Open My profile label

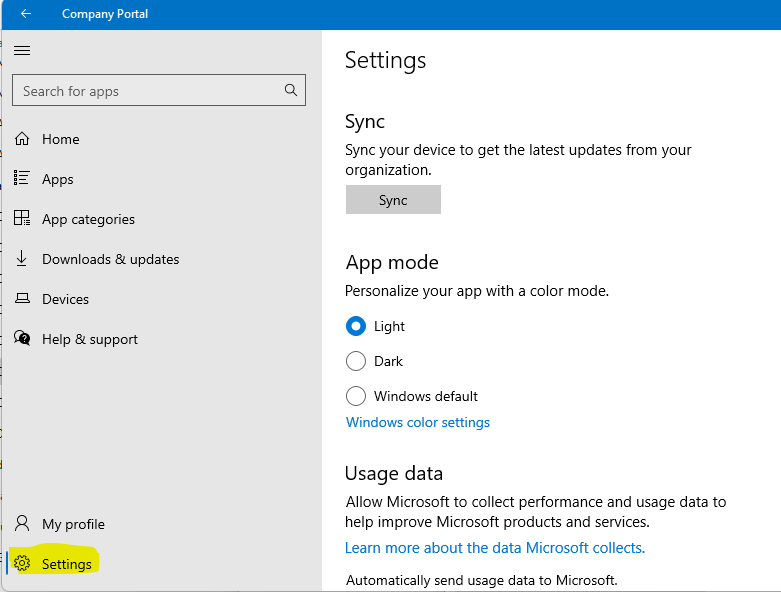[74, 524]
